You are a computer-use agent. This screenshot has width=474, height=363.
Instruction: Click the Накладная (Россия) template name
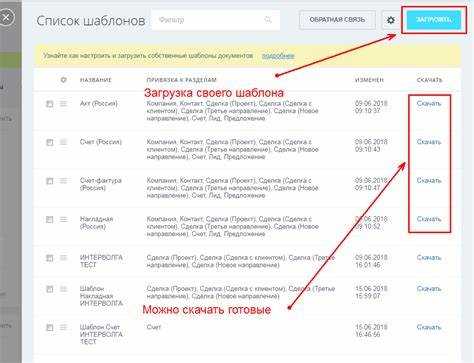pyautogui.click(x=97, y=223)
